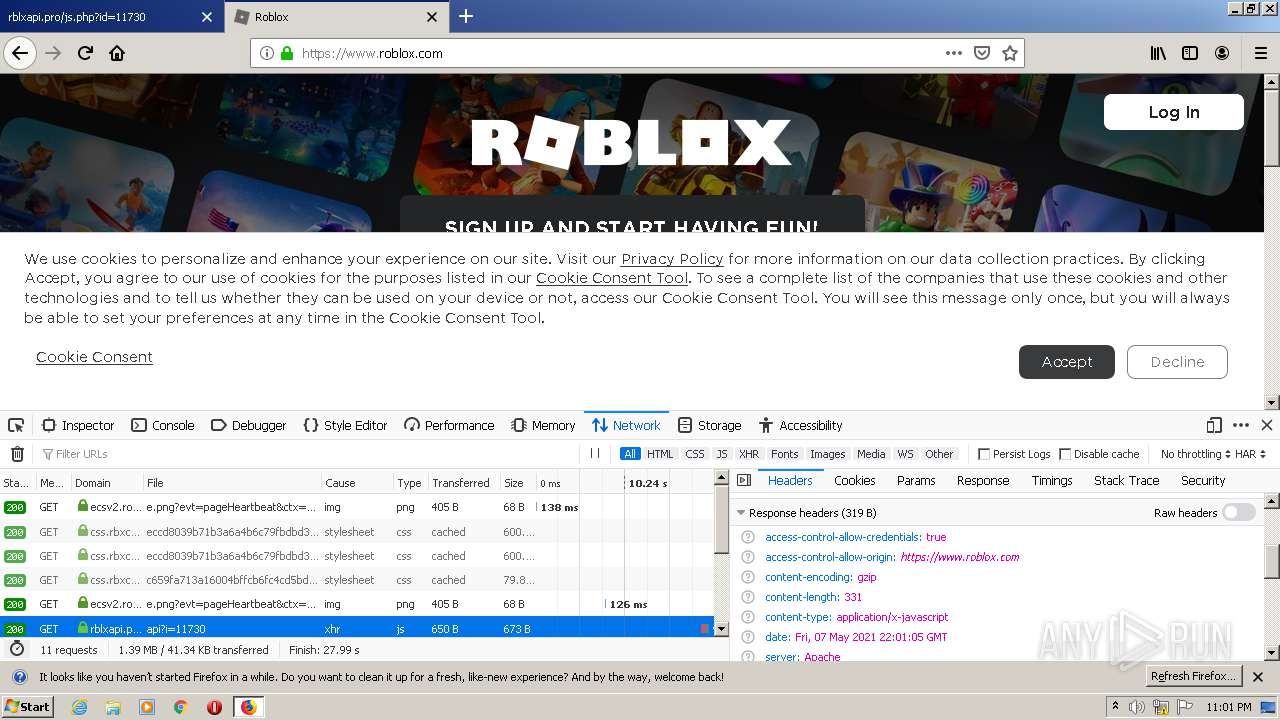This screenshot has width=1280, height=720.
Task: Open the Storage tab
Action: [709, 425]
